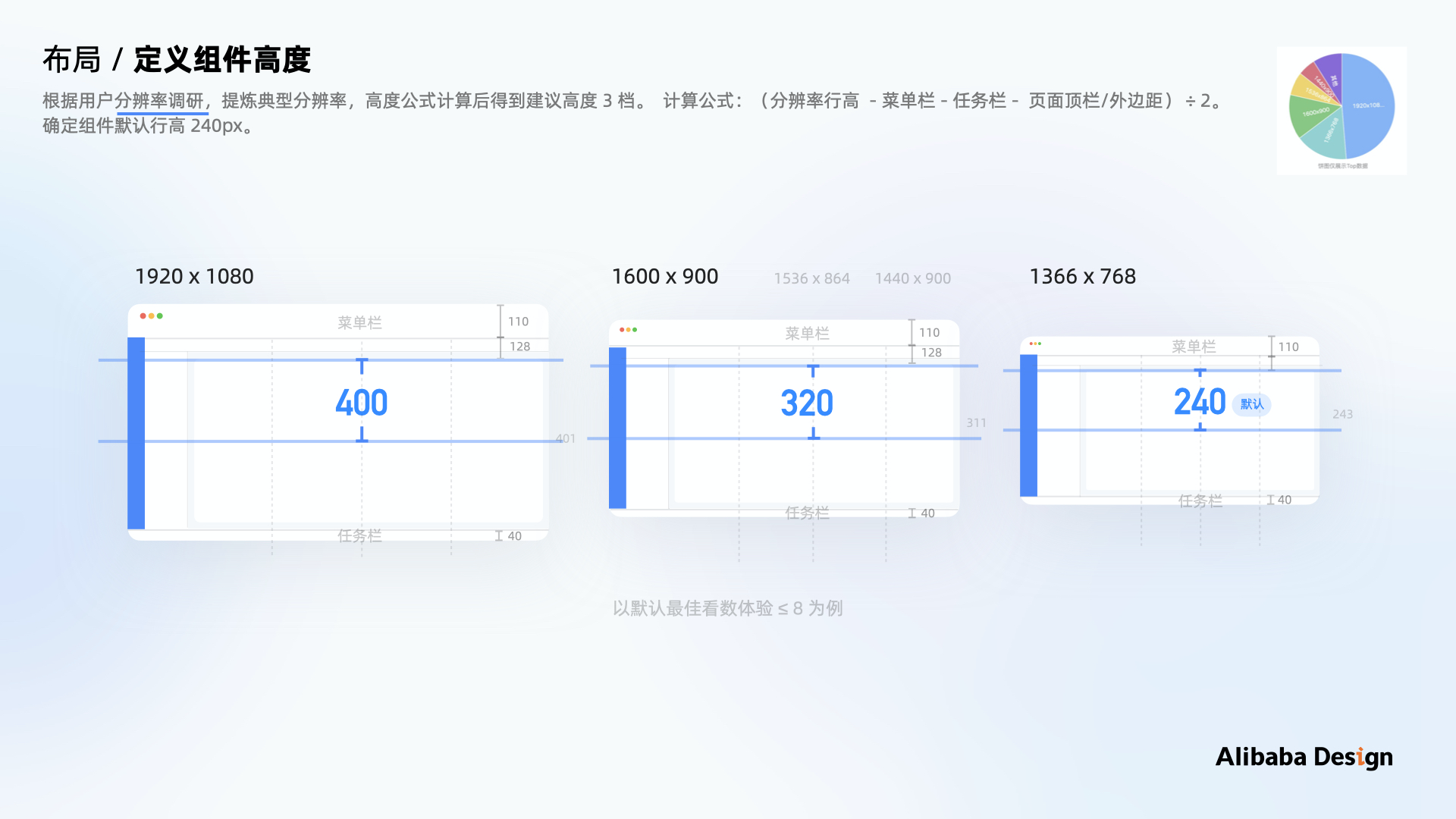Select the 1920x108... blue pie slice
The height and width of the screenshot is (819, 1456).
1370,105
